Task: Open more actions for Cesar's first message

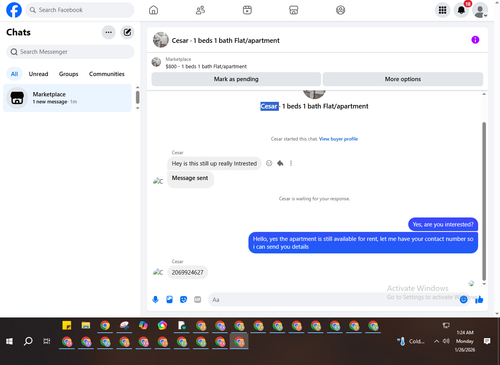Action: (291, 163)
